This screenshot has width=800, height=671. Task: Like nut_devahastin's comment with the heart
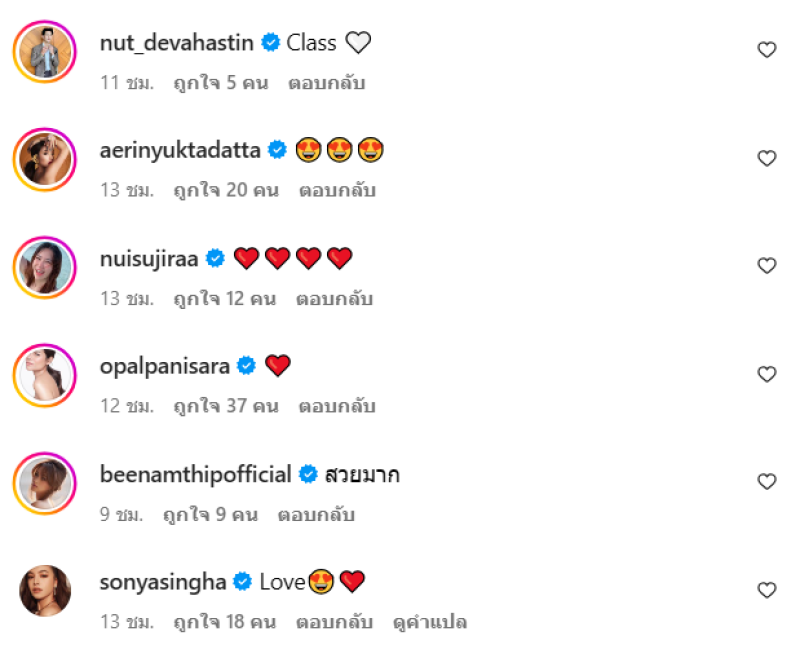coord(766,50)
